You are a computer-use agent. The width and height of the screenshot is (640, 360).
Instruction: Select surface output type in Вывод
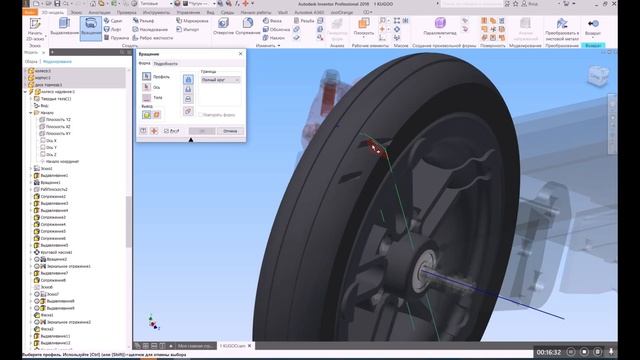click(x=156, y=115)
